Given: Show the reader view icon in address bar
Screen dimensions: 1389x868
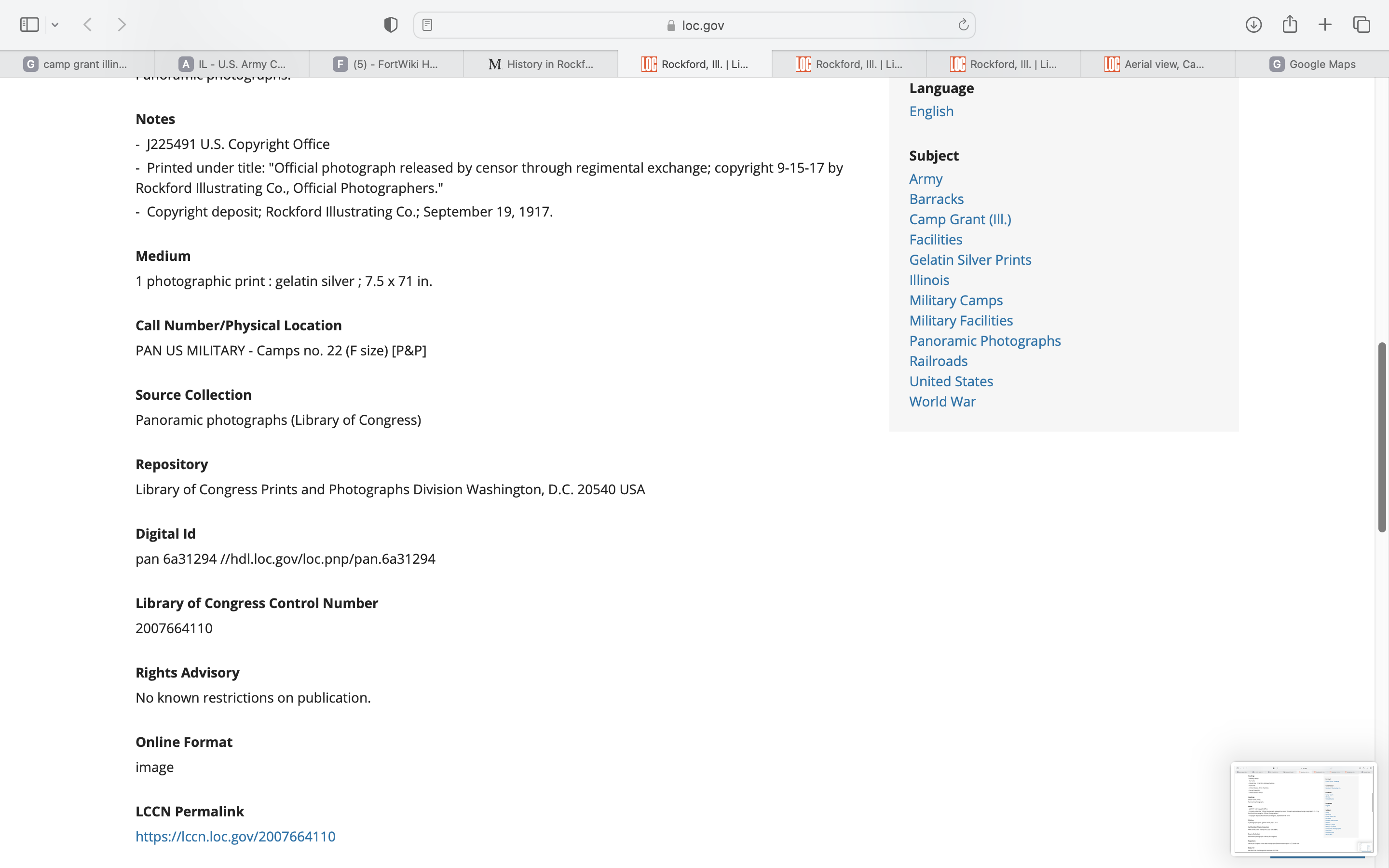Looking at the screenshot, I should tap(427, 25).
